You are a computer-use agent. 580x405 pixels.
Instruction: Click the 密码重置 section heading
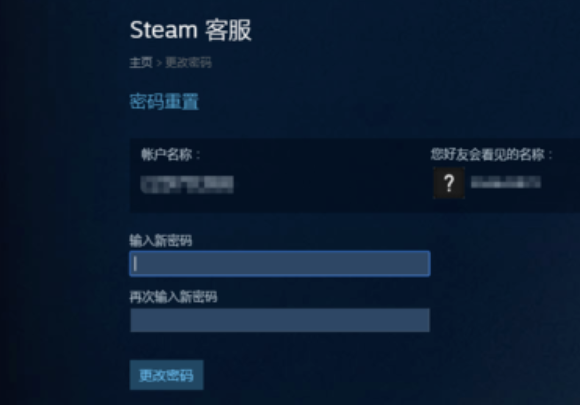[164, 101]
